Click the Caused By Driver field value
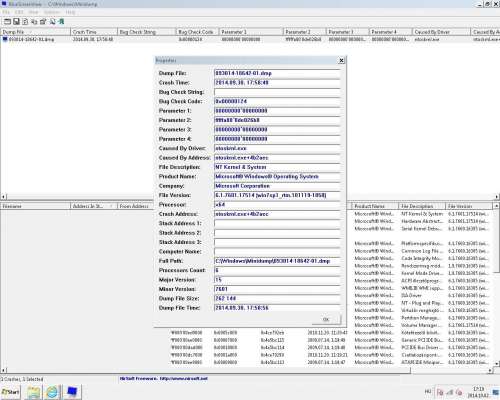The height and width of the screenshot is (400, 500). point(277,148)
